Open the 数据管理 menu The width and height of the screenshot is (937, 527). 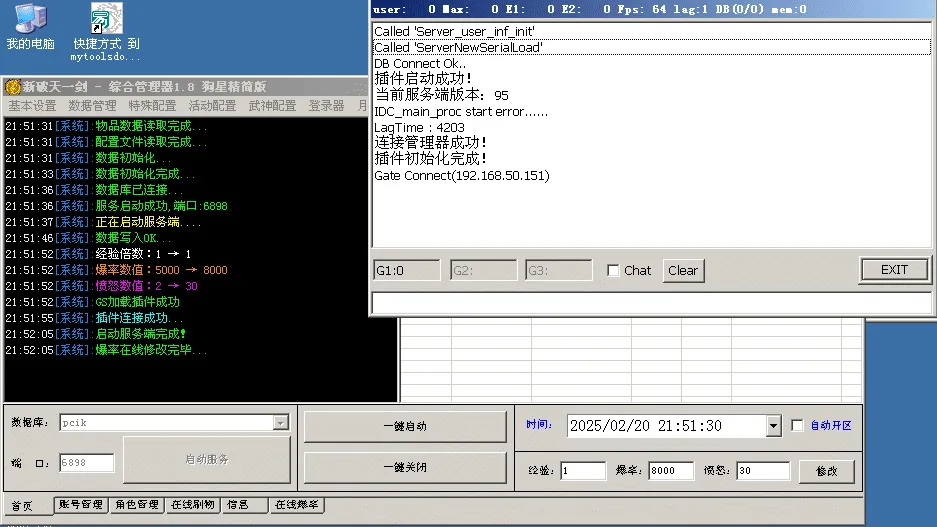tap(92, 106)
